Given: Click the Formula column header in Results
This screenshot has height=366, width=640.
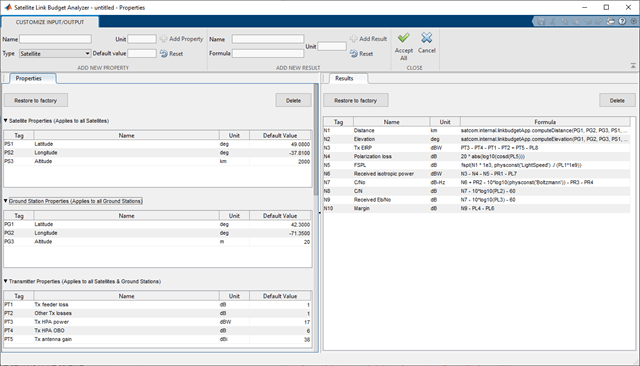Looking at the screenshot, I should pos(545,122).
